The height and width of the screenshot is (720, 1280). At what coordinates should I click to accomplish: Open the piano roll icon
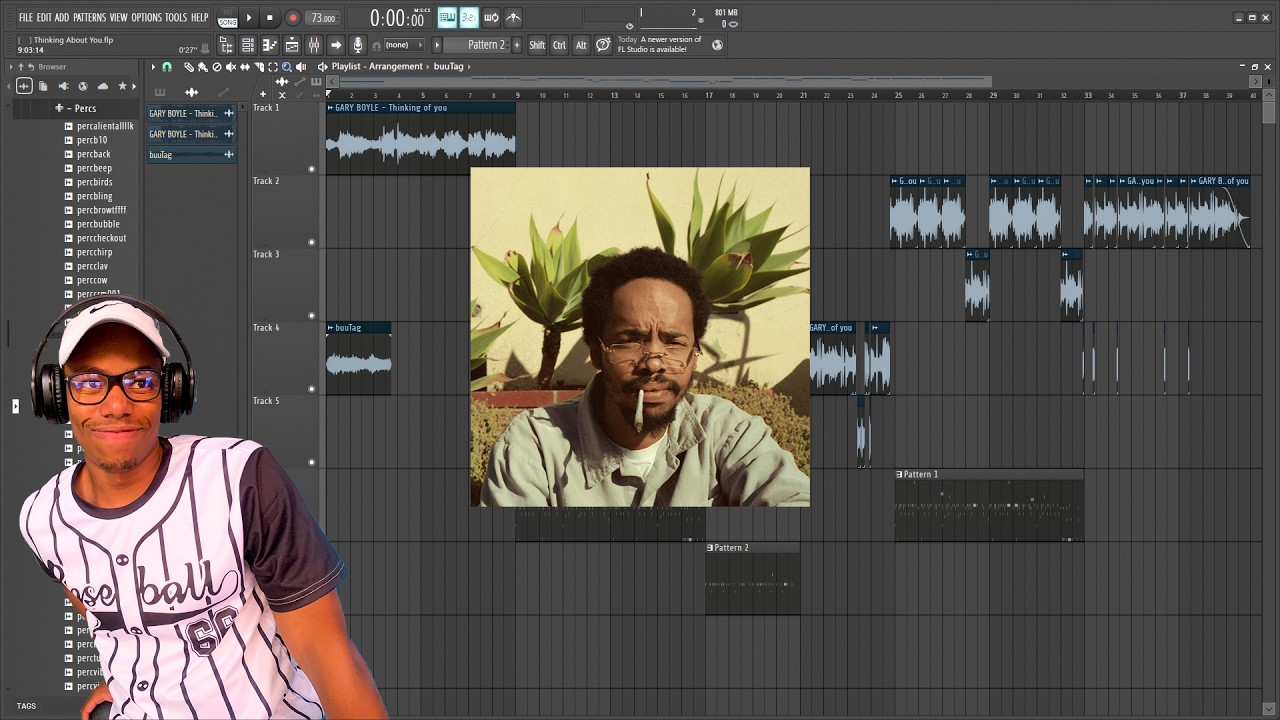point(270,45)
